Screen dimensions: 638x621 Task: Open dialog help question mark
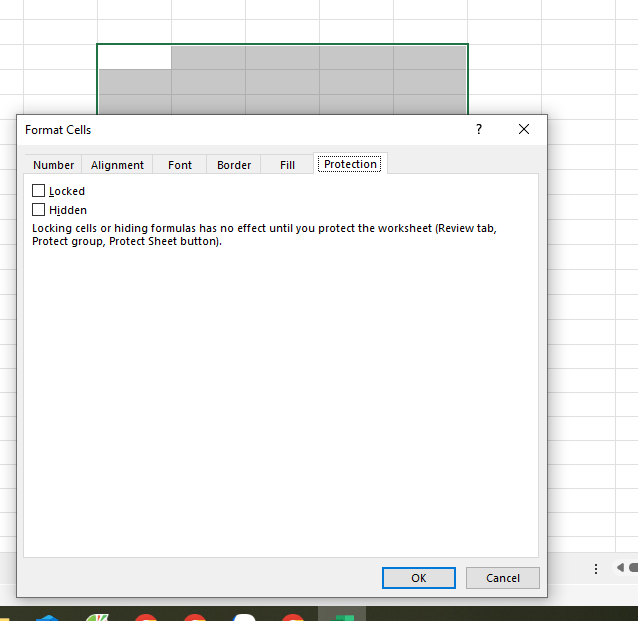point(479,129)
